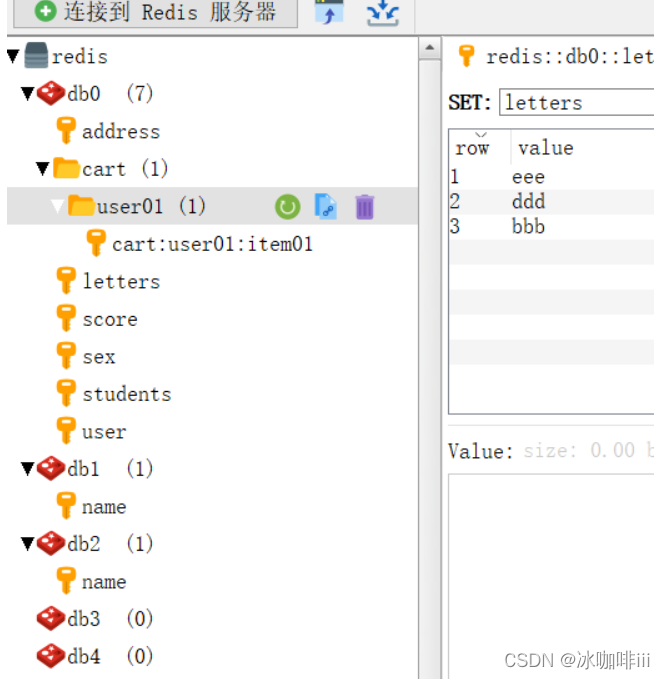Screen dimensions: 665x679
Task: Collapse the user01 folder arrow
Action: [x=57, y=206]
